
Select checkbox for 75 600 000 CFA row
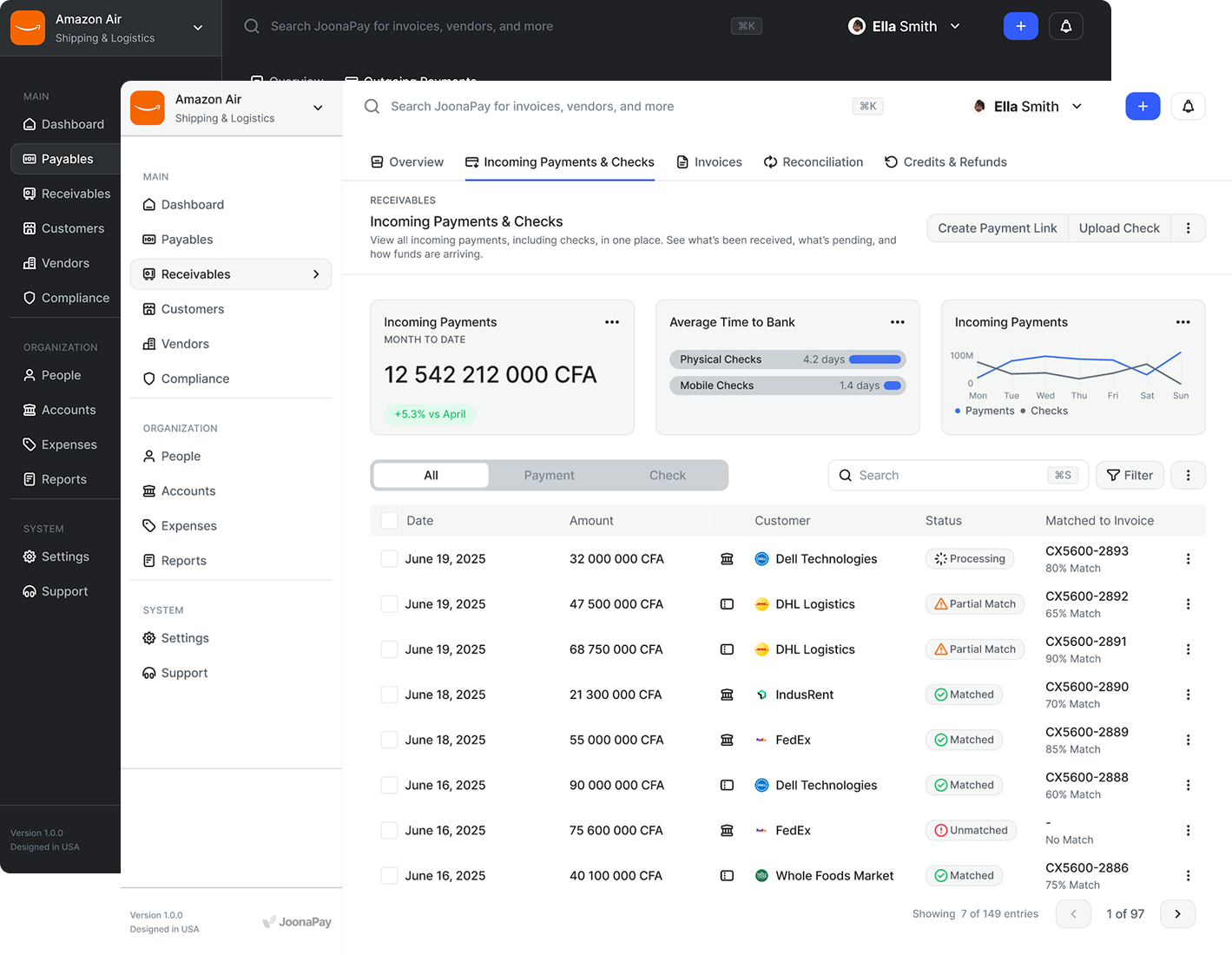point(389,830)
